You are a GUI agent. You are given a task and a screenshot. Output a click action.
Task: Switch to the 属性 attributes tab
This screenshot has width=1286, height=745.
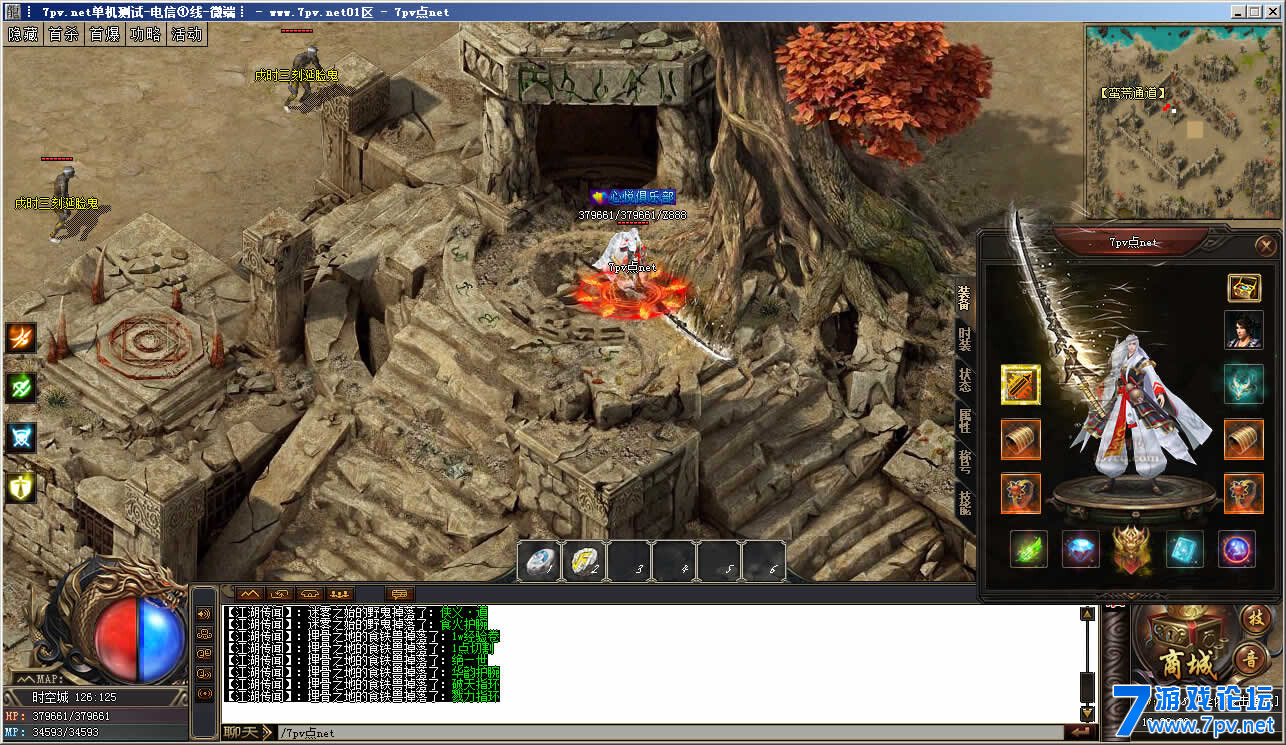tap(964, 421)
